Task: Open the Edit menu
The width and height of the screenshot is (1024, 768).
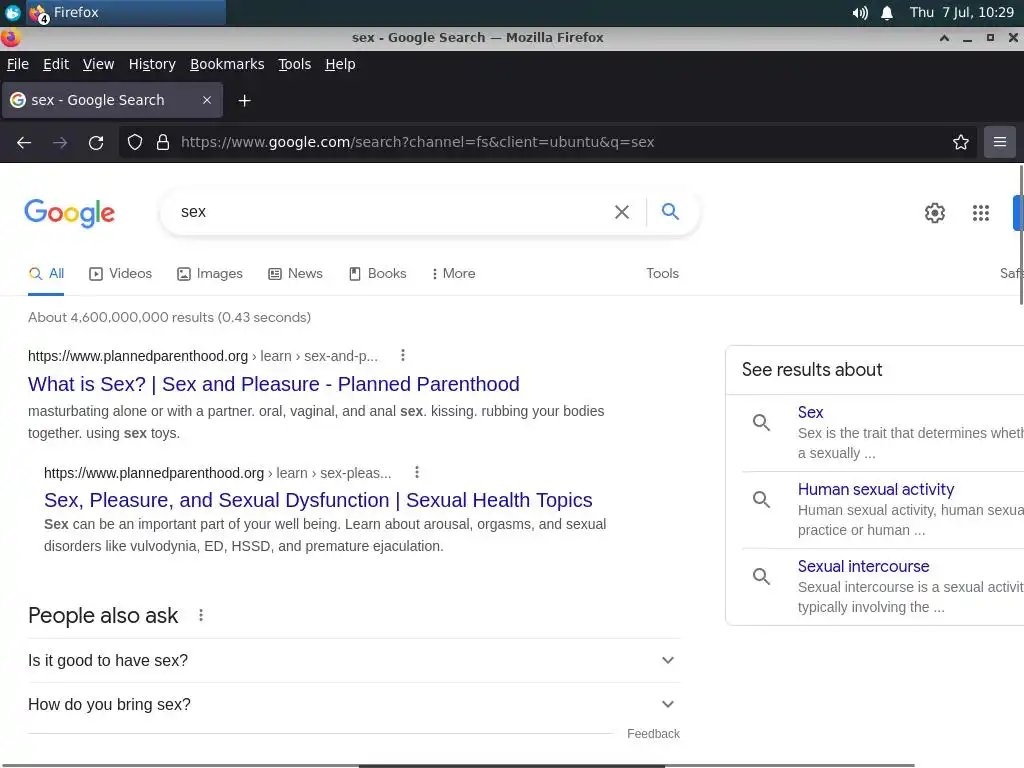Action: 56,64
